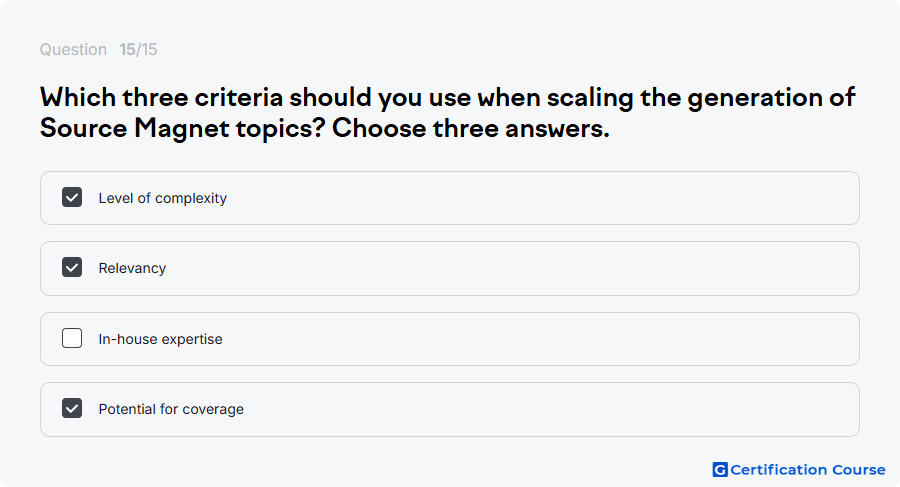Uncheck the Potential for coverage checkbox
Viewport: 900px width, 487px height.
(x=72, y=408)
